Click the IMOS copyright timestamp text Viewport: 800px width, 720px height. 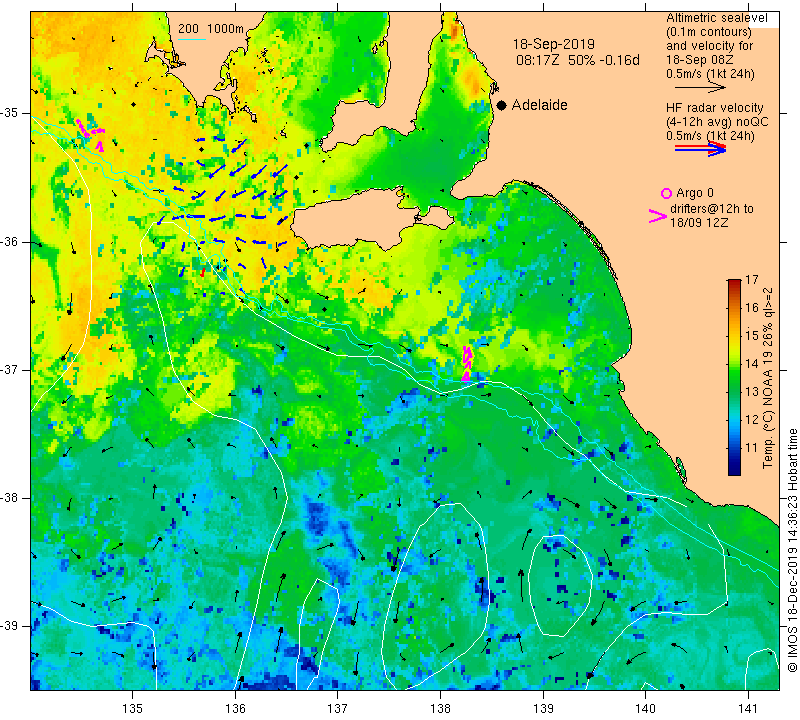coord(792,550)
